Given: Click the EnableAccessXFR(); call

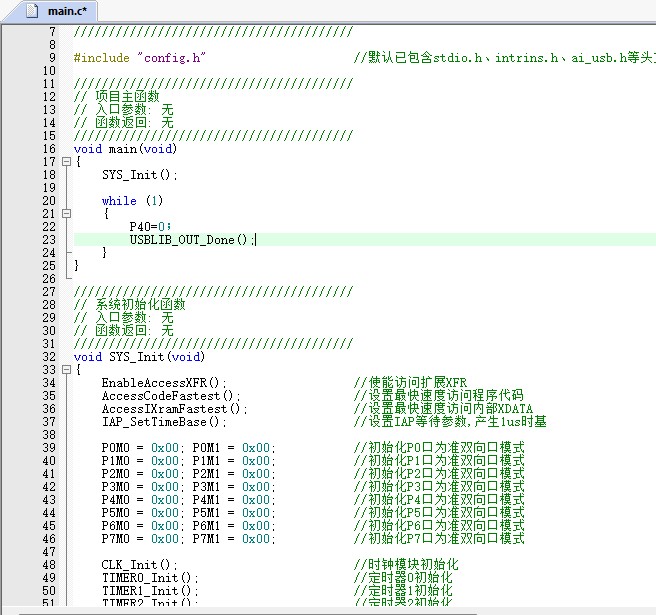Looking at the screenshot, I should point(164,383).
